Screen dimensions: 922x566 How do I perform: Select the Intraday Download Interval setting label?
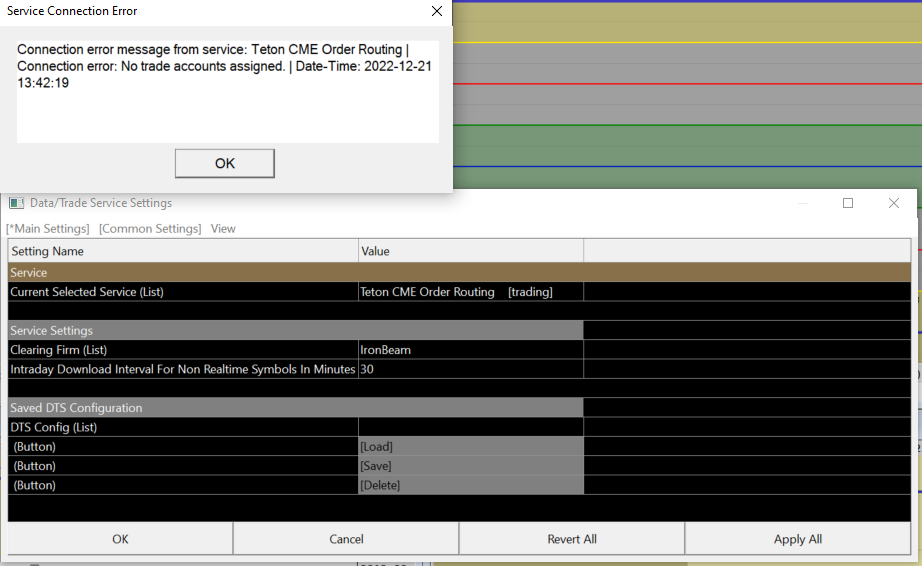coord(183,369)
